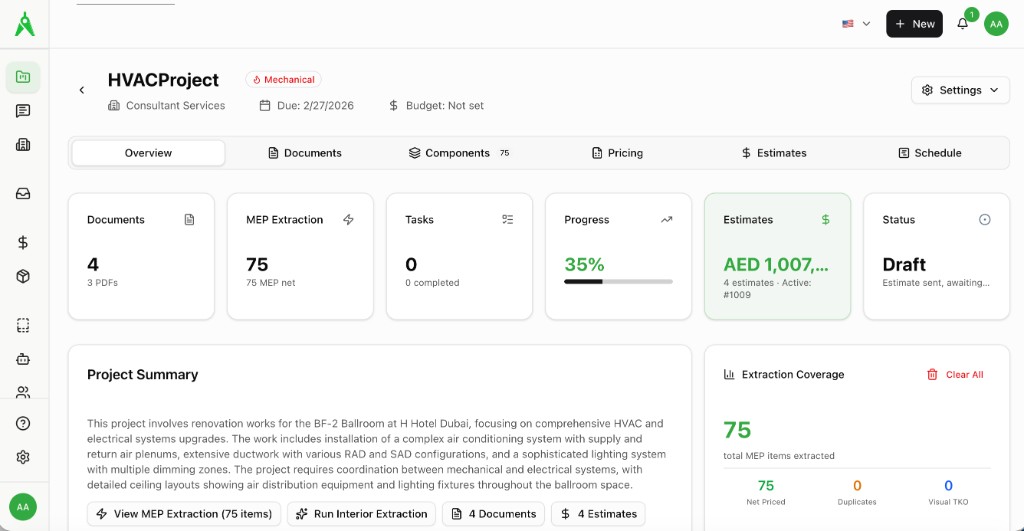Open the notifications bell
1024x531 pixels.
962,24
